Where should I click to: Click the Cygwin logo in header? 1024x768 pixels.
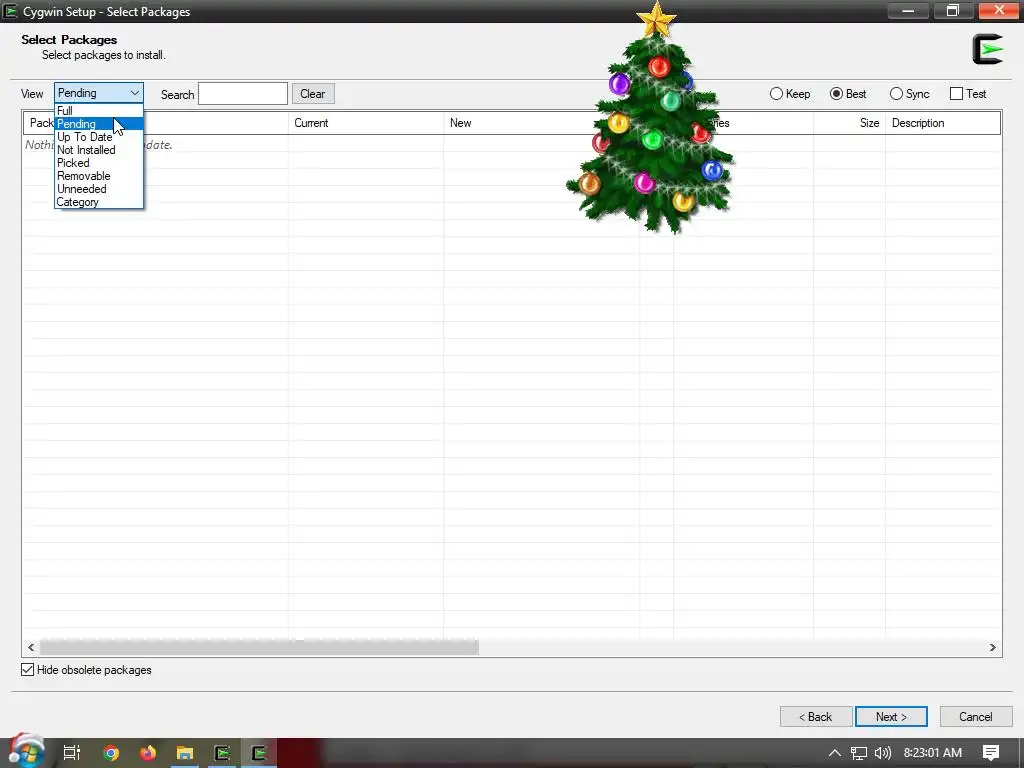(x=987, y=49)
